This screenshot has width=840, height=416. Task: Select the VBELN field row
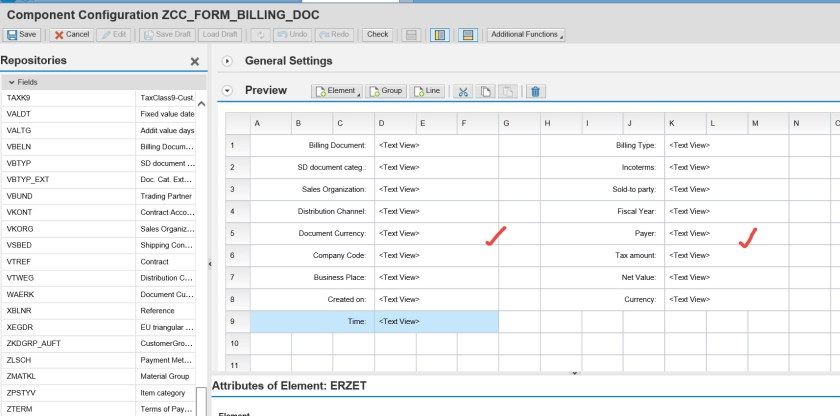pos(99,147)
